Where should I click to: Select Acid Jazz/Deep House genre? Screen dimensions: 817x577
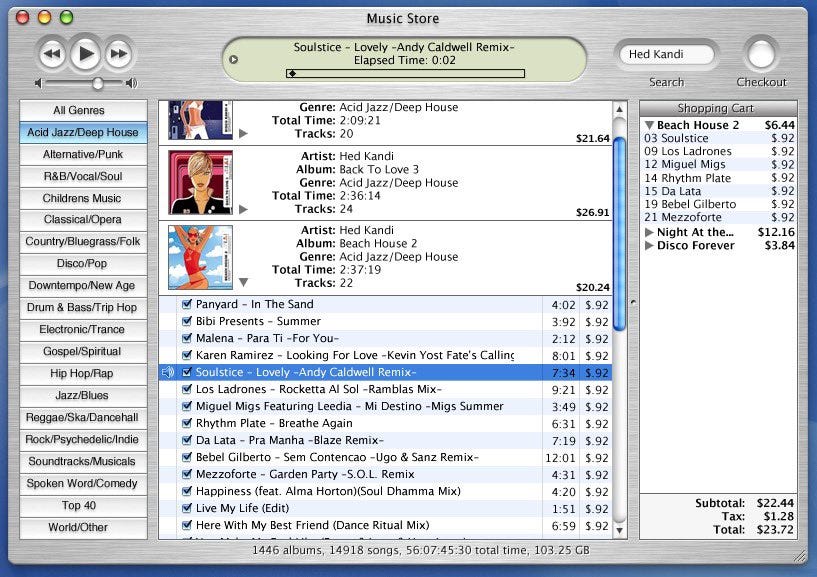point(83,132)
